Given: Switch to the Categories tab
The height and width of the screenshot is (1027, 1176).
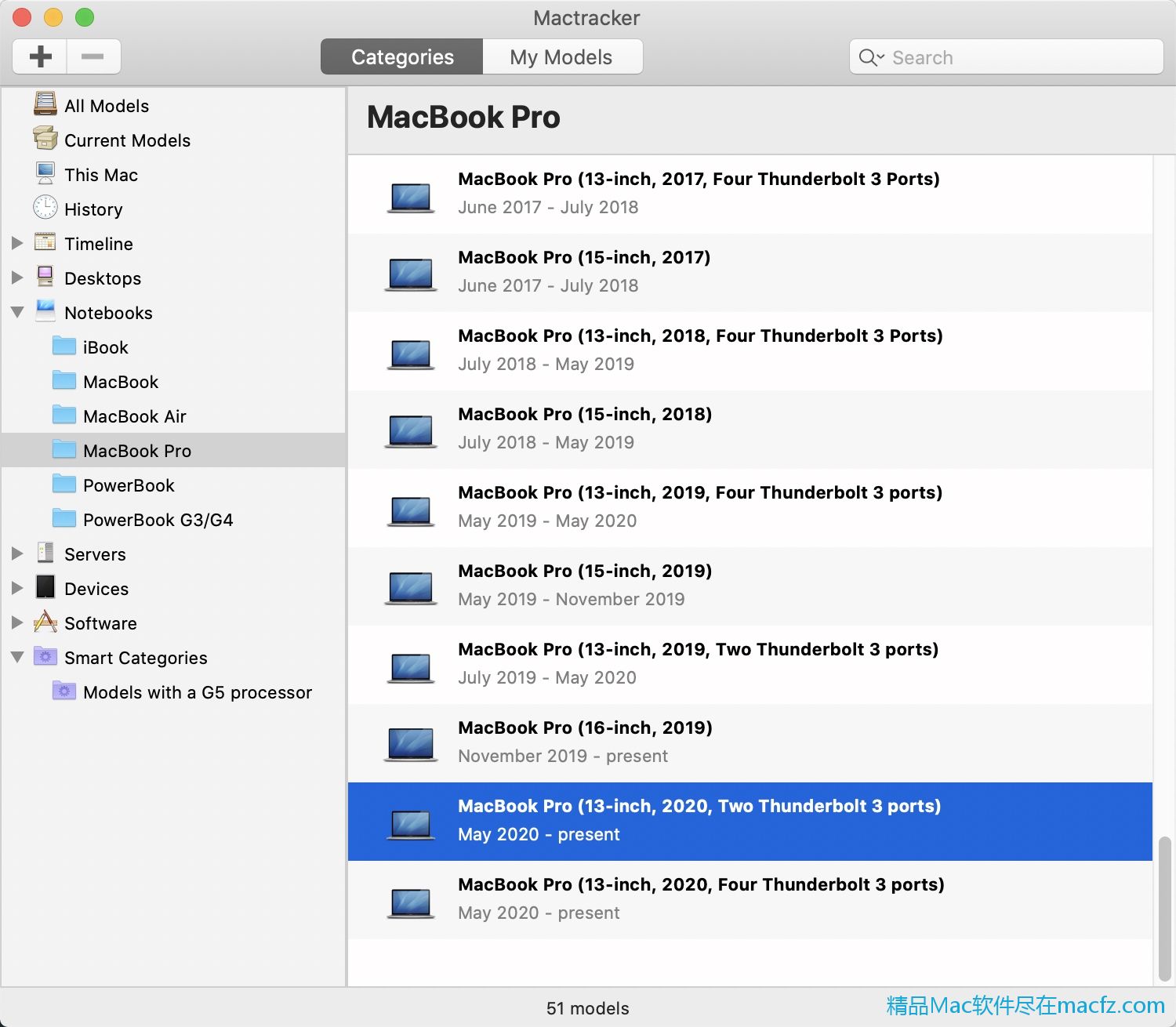Looking at the screenshot, I should coord(402,56).
